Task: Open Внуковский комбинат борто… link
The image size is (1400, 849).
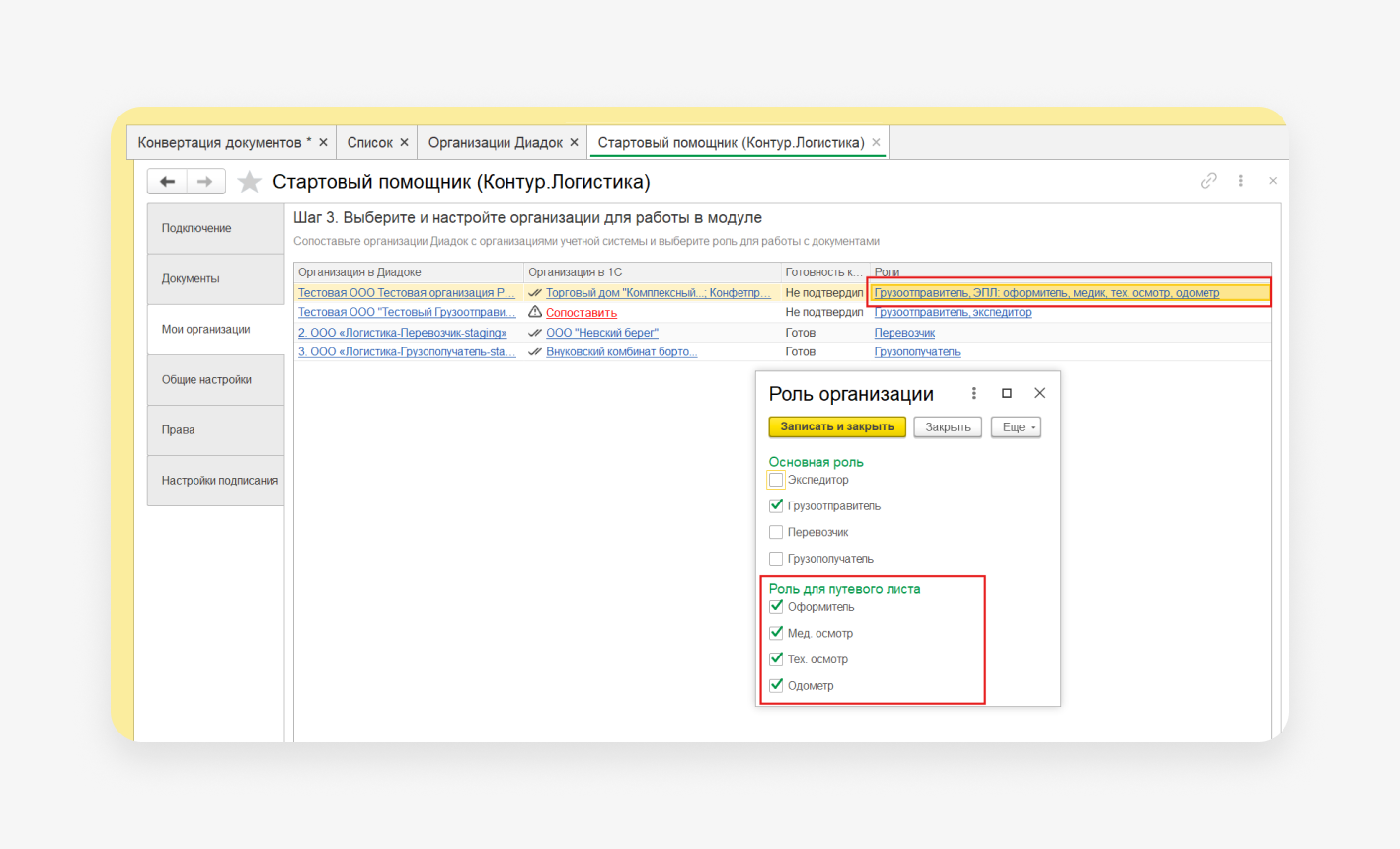Action: [x=622, y=352]
